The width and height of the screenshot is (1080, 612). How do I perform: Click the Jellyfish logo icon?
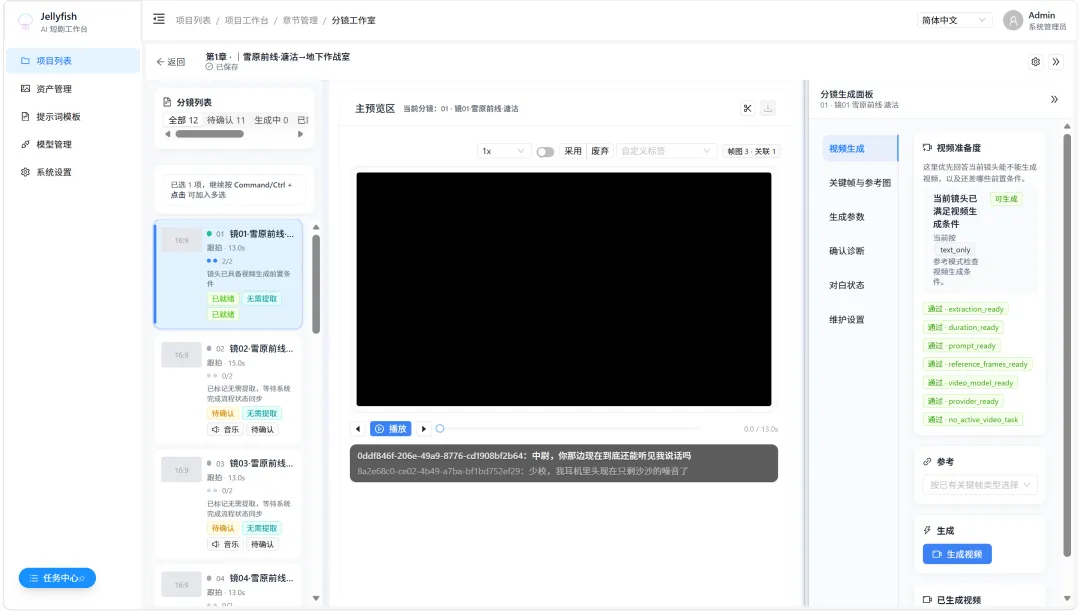click(25, 22)
